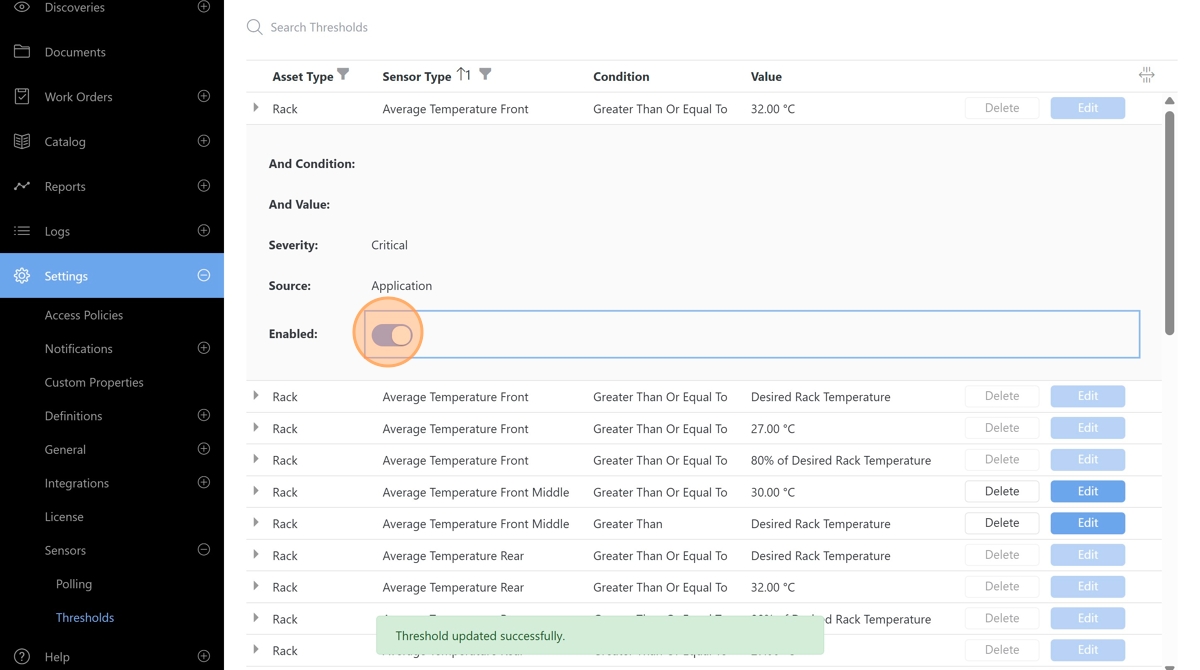This screenshot has height=670, width=1200.
Task: Open Access Policies in Settings
Action: tap(84, 315)
